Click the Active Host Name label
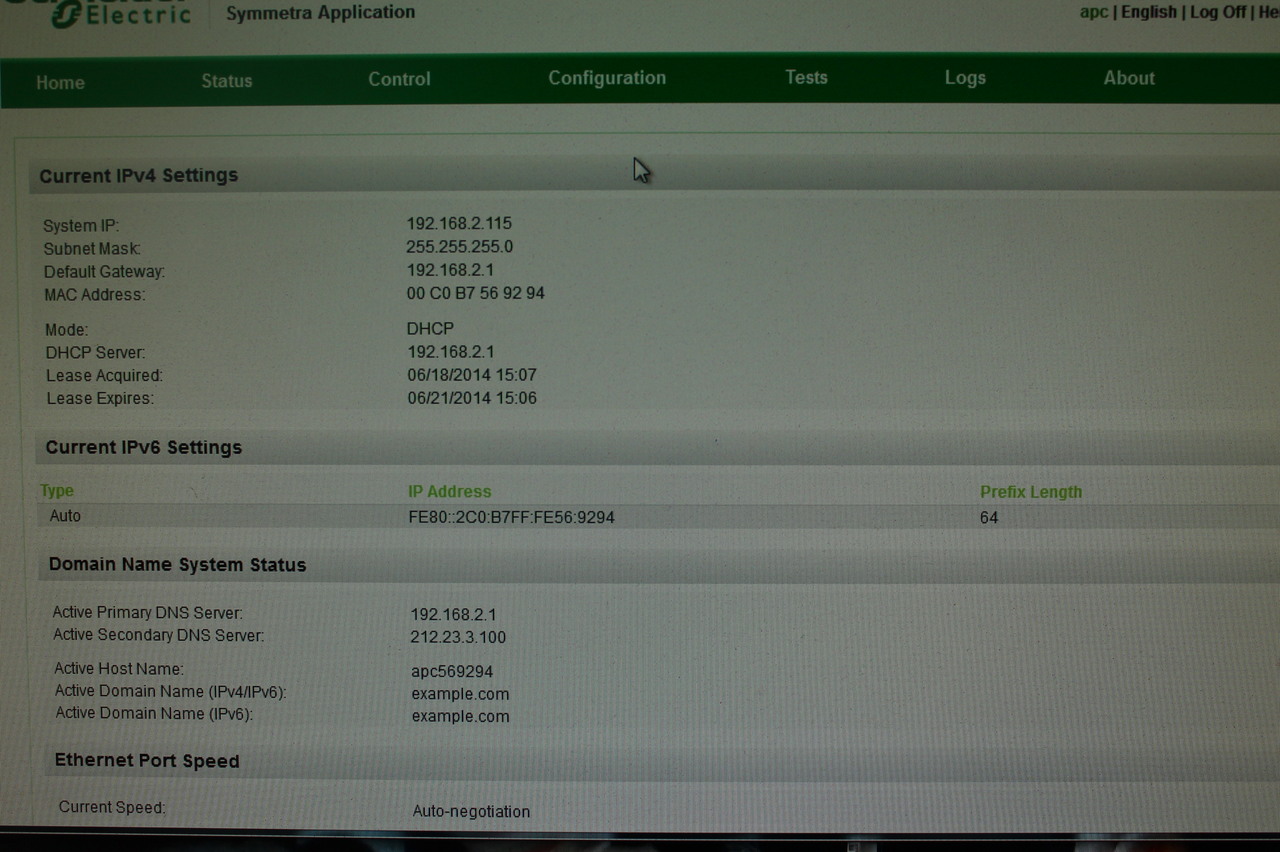 (119, 669)
